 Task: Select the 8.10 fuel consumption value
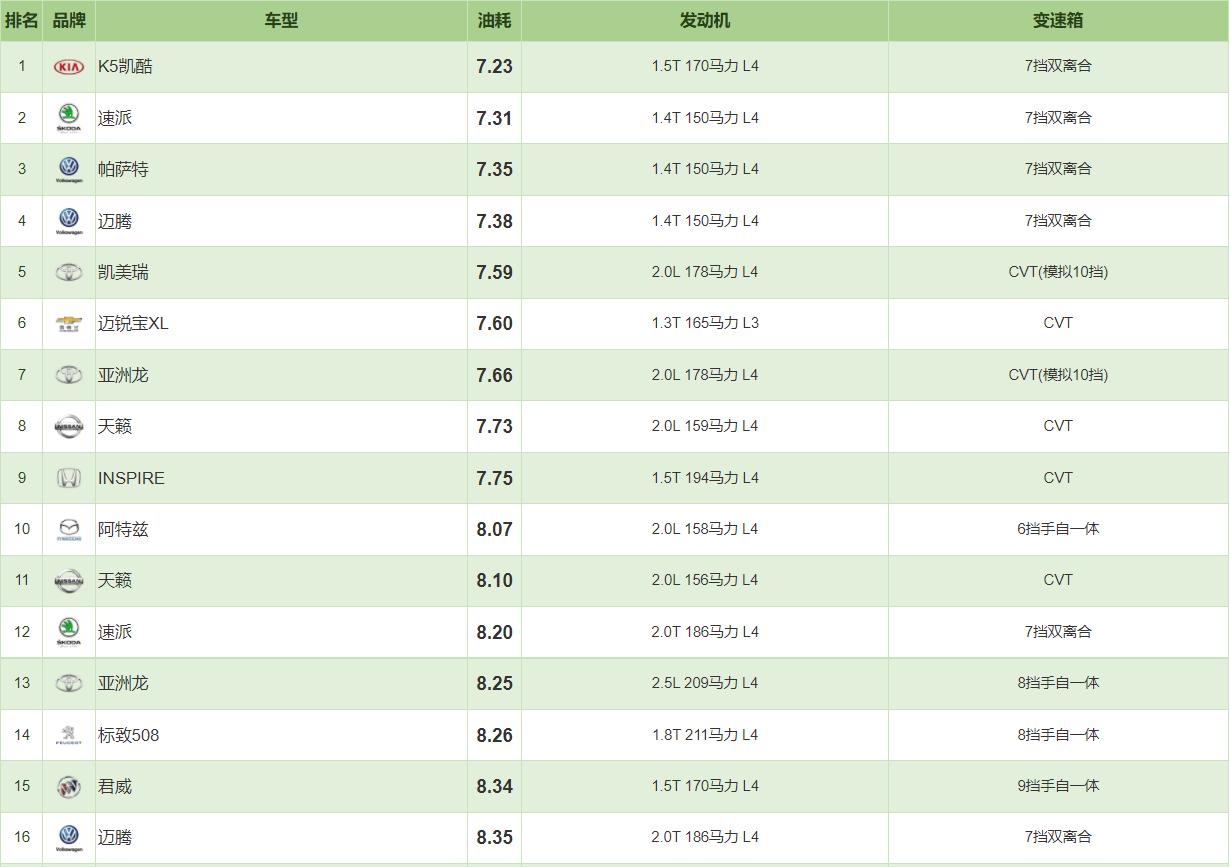point(495,580)
